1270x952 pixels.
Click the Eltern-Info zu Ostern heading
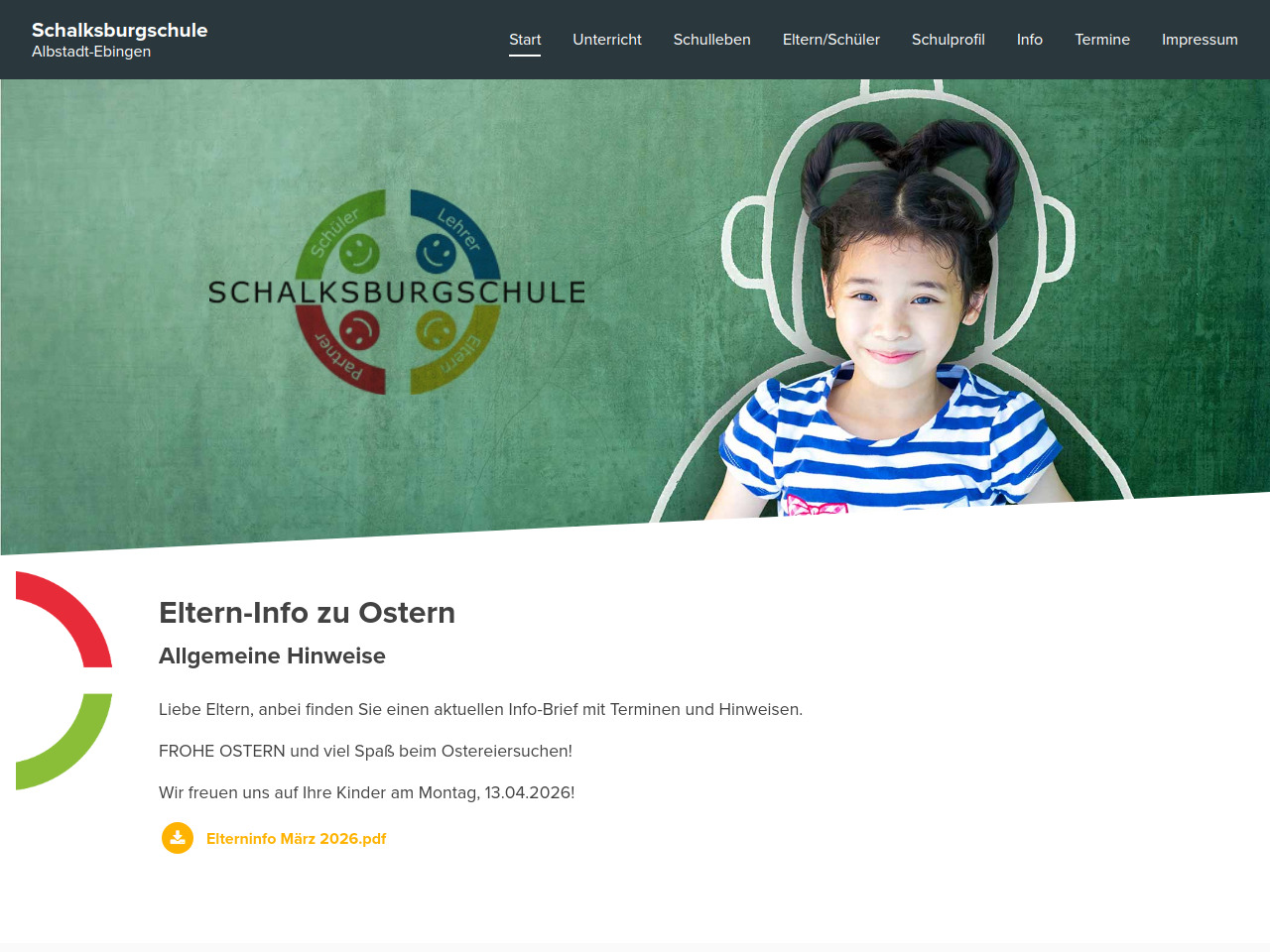(x=307, y=613)
